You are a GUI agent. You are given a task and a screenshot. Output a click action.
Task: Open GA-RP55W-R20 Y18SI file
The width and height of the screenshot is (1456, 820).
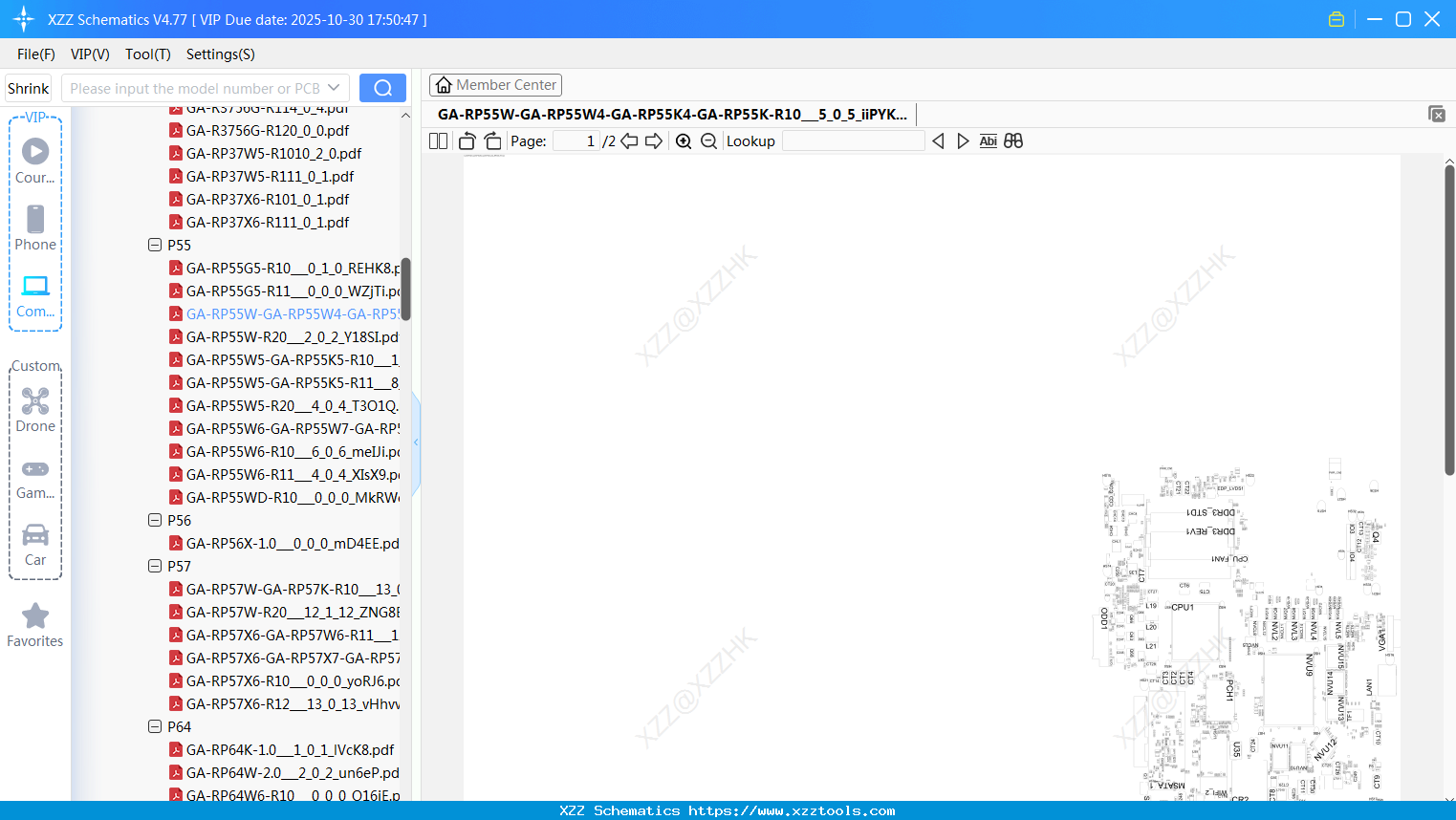285,336
